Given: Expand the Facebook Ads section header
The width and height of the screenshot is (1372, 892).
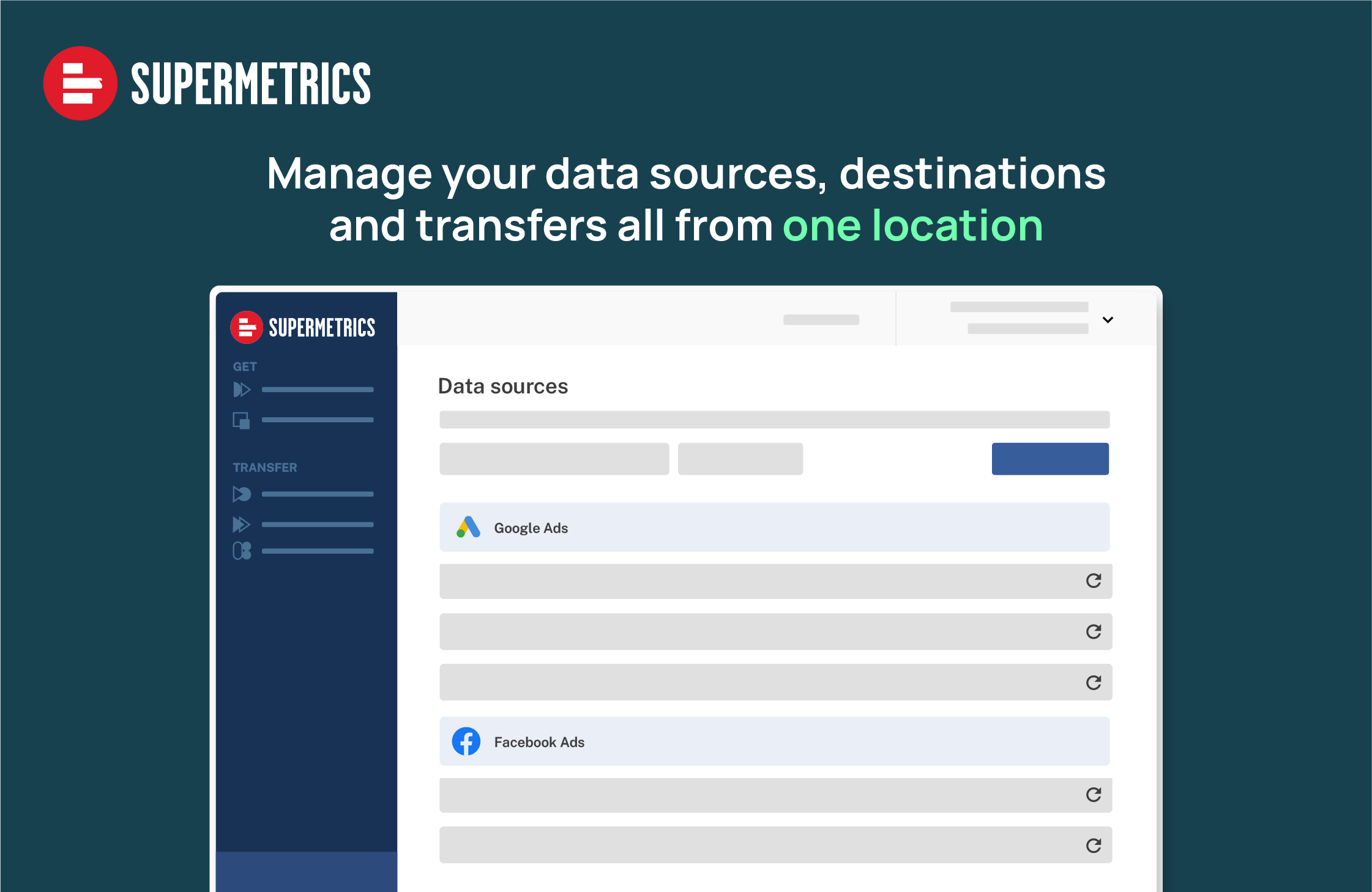Looking at the screenshot, I should (774, 741).
